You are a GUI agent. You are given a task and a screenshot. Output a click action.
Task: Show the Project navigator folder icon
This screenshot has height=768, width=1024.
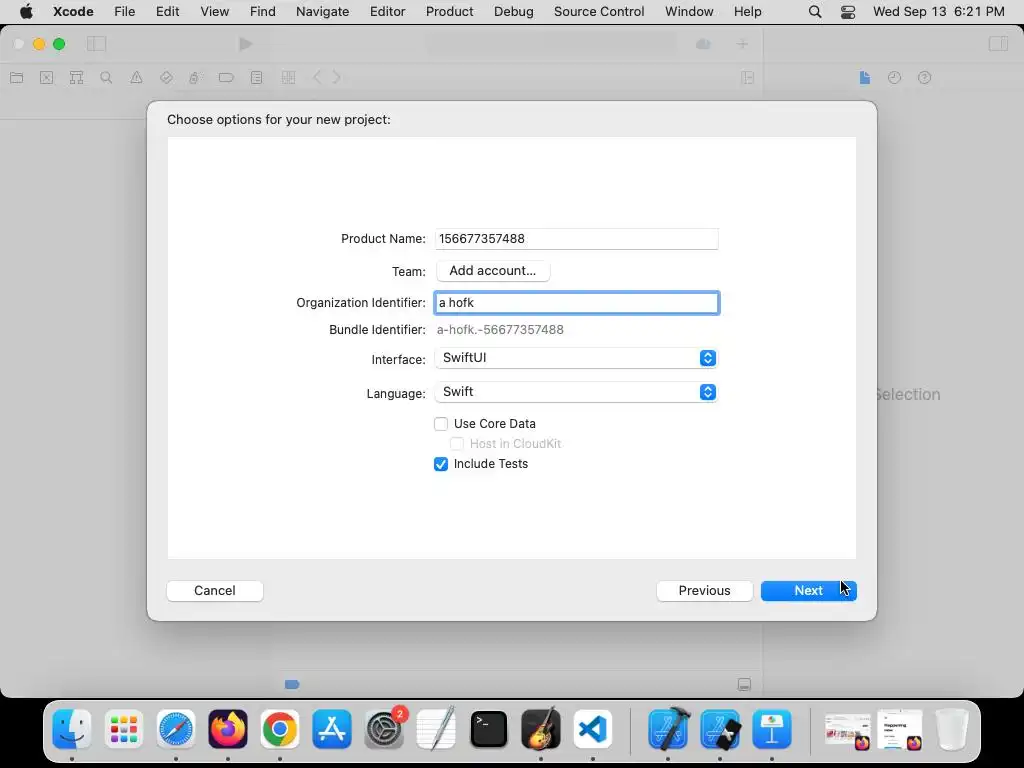(17, 78)
